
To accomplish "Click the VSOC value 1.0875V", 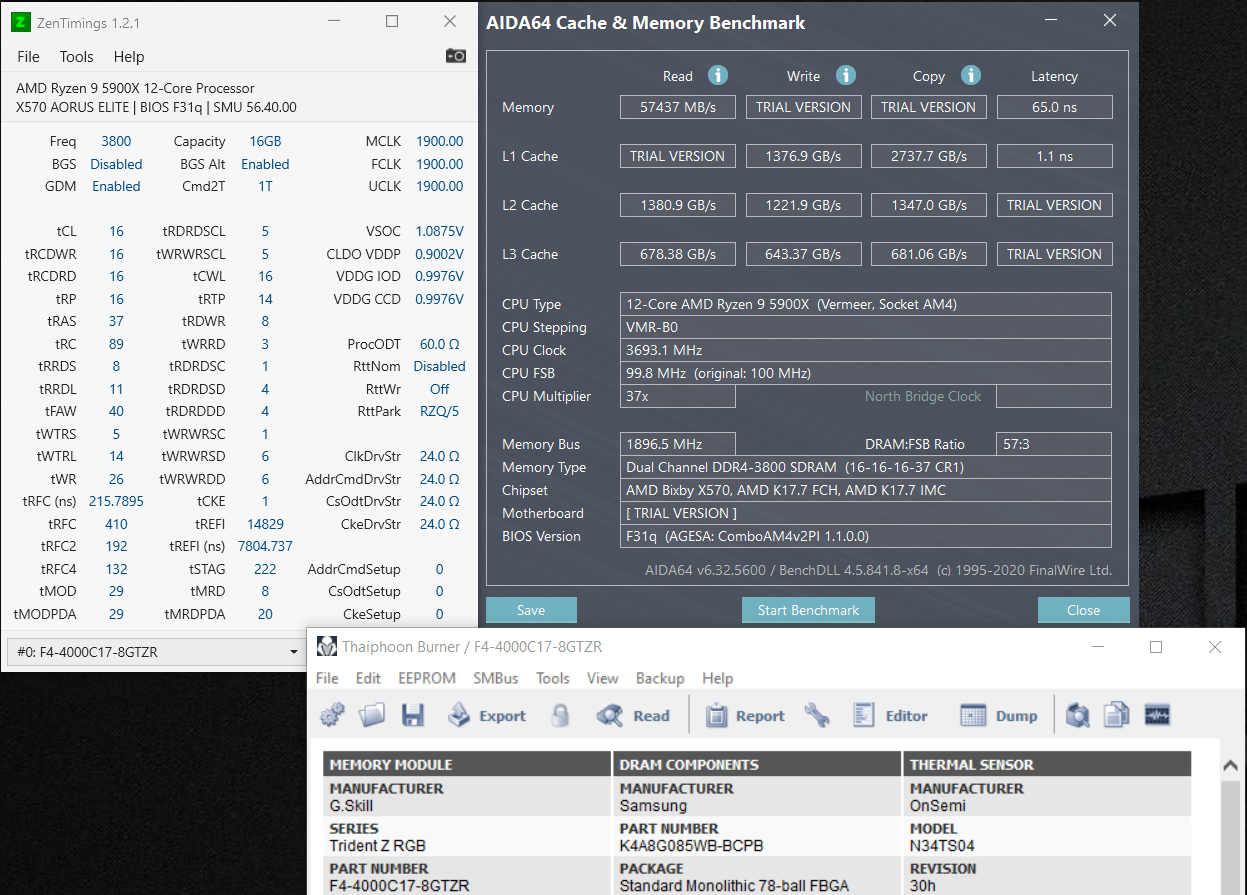I will click(x=439, y=231).
